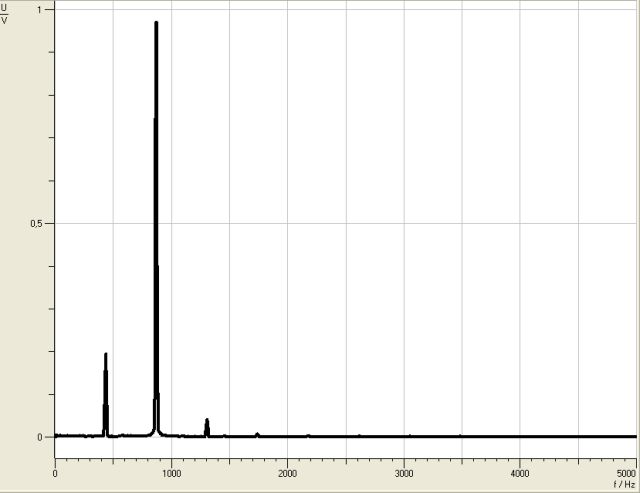Click the 0 label on the voltage axis

point(41,437)
